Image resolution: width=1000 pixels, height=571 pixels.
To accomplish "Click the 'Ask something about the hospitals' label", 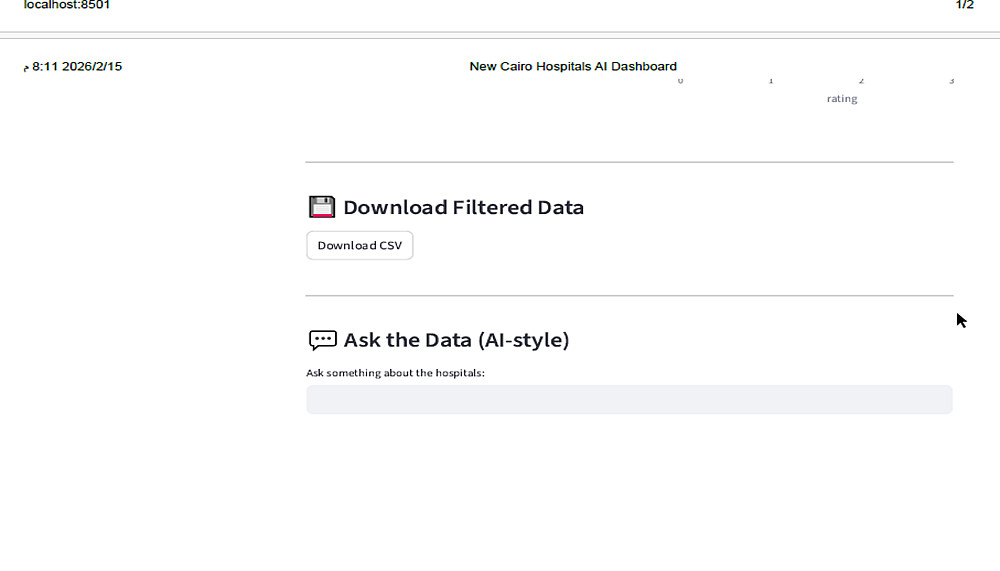I will coord(395,373).
